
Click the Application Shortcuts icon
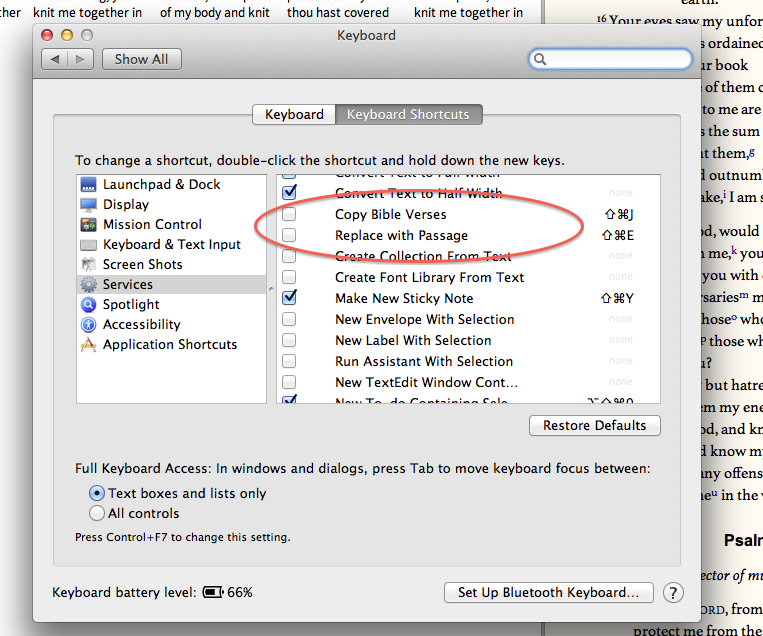[x=88, y=345]
